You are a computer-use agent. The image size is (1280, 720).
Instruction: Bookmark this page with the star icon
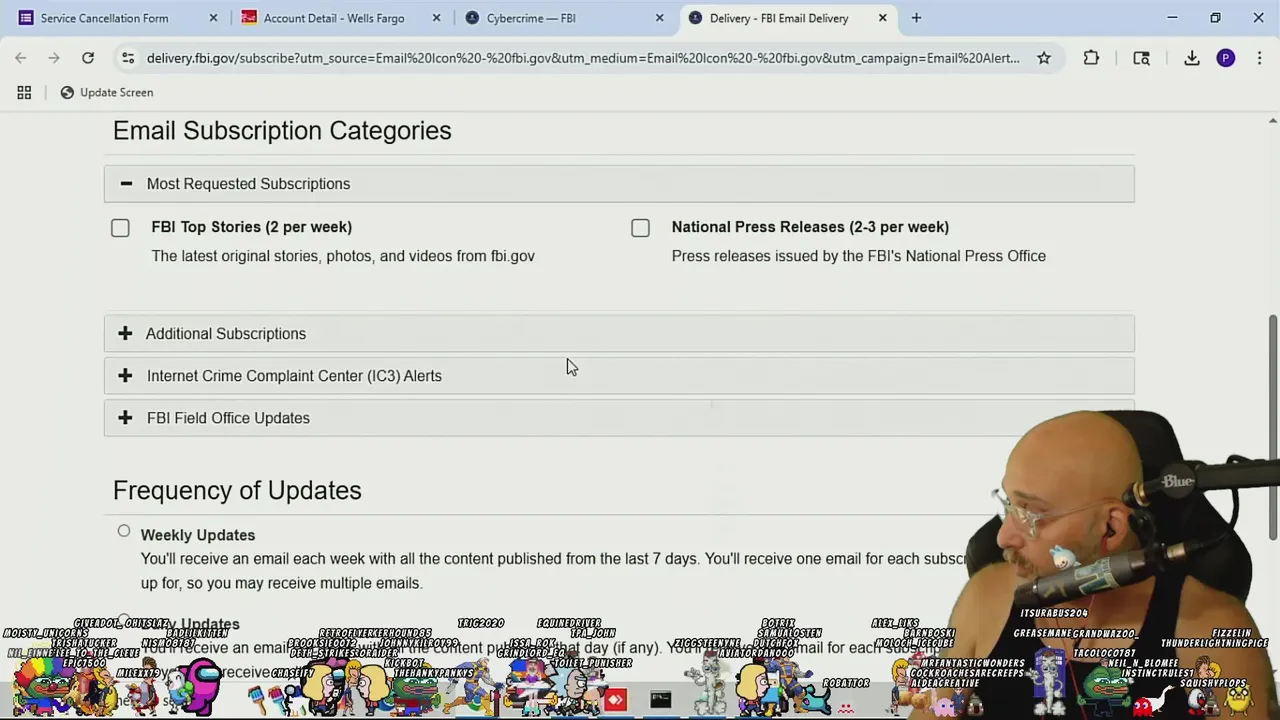pos(1044,58)
